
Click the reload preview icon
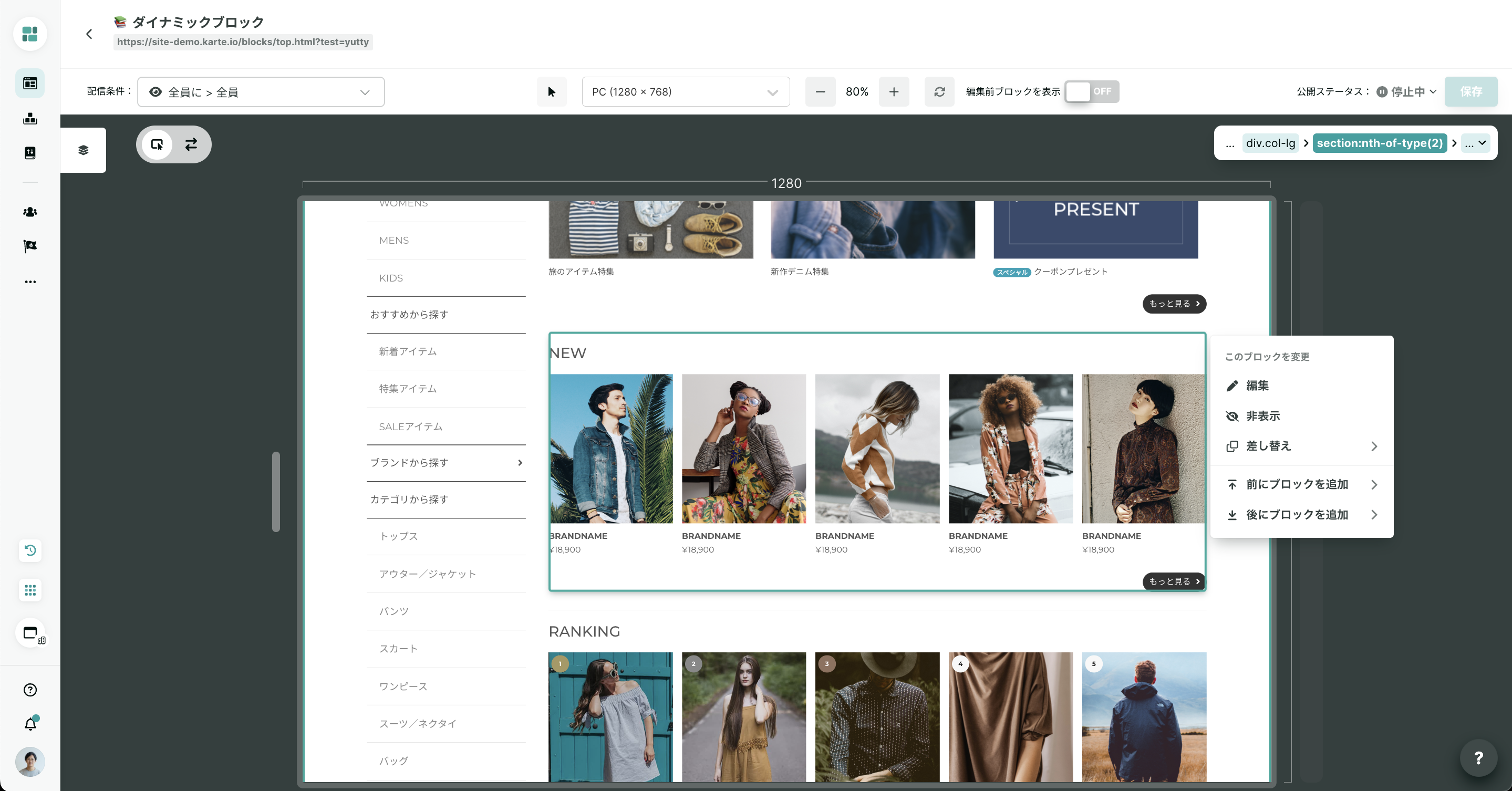[x=939, y=91]
